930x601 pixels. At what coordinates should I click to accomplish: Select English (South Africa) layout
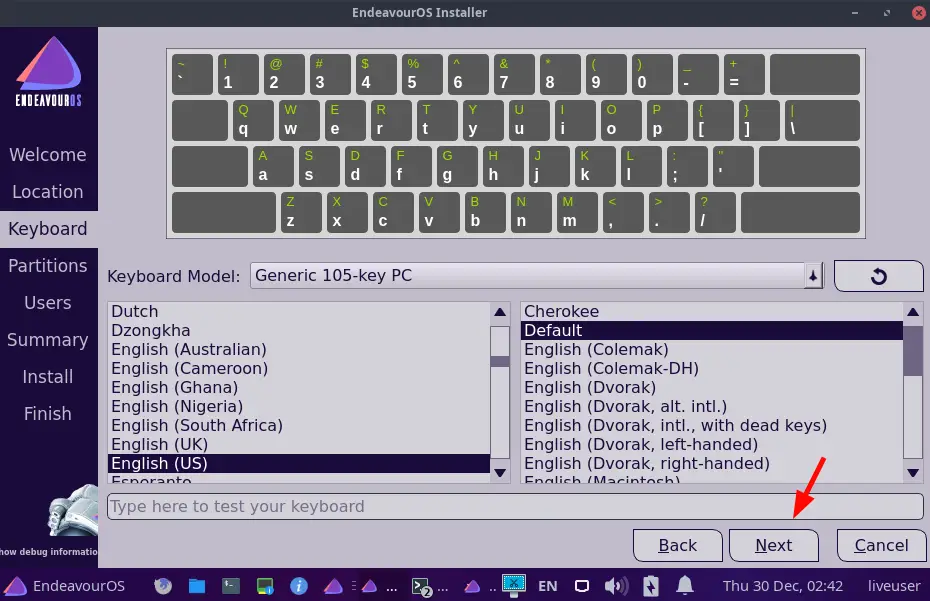click(x=299, y=425)
